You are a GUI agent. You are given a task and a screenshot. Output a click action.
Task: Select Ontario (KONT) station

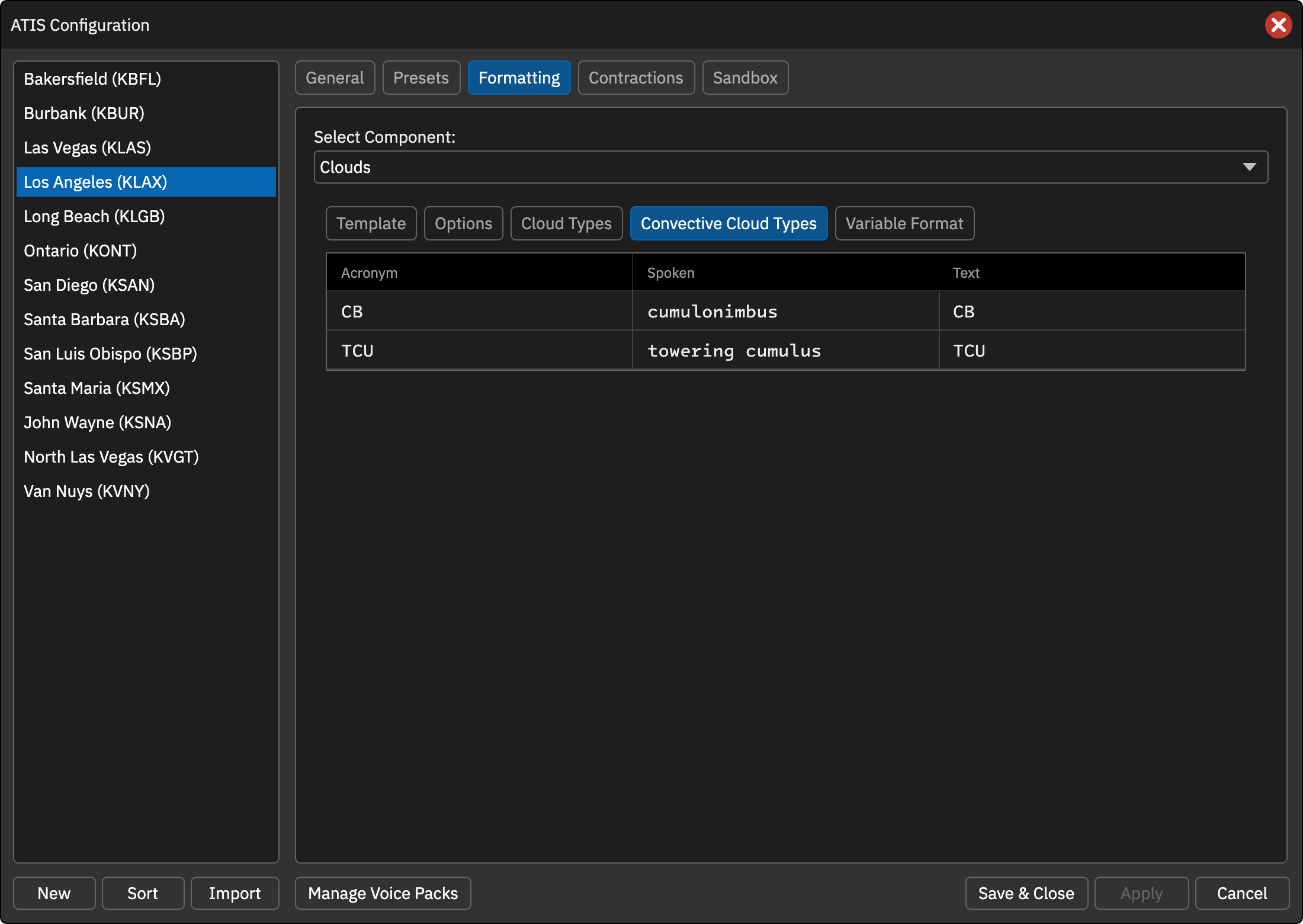(x=146, y=251)
